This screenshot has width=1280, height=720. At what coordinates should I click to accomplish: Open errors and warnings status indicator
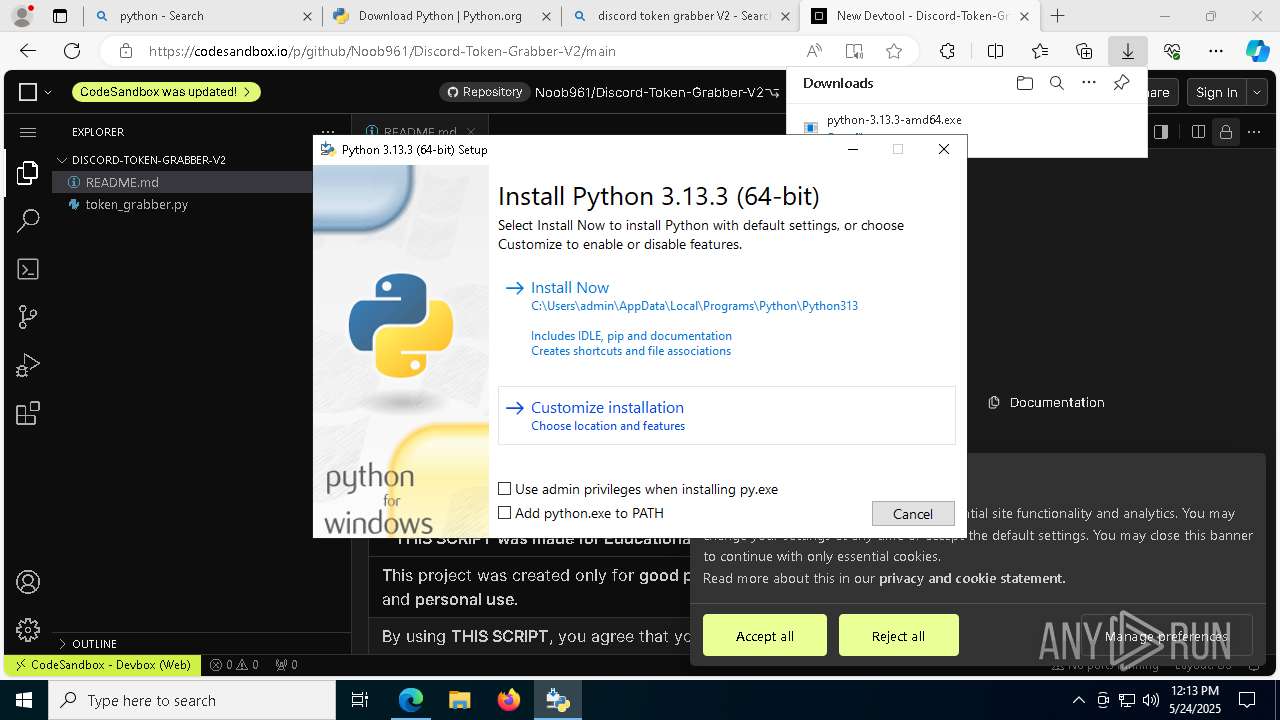click(x=234, y=664)
